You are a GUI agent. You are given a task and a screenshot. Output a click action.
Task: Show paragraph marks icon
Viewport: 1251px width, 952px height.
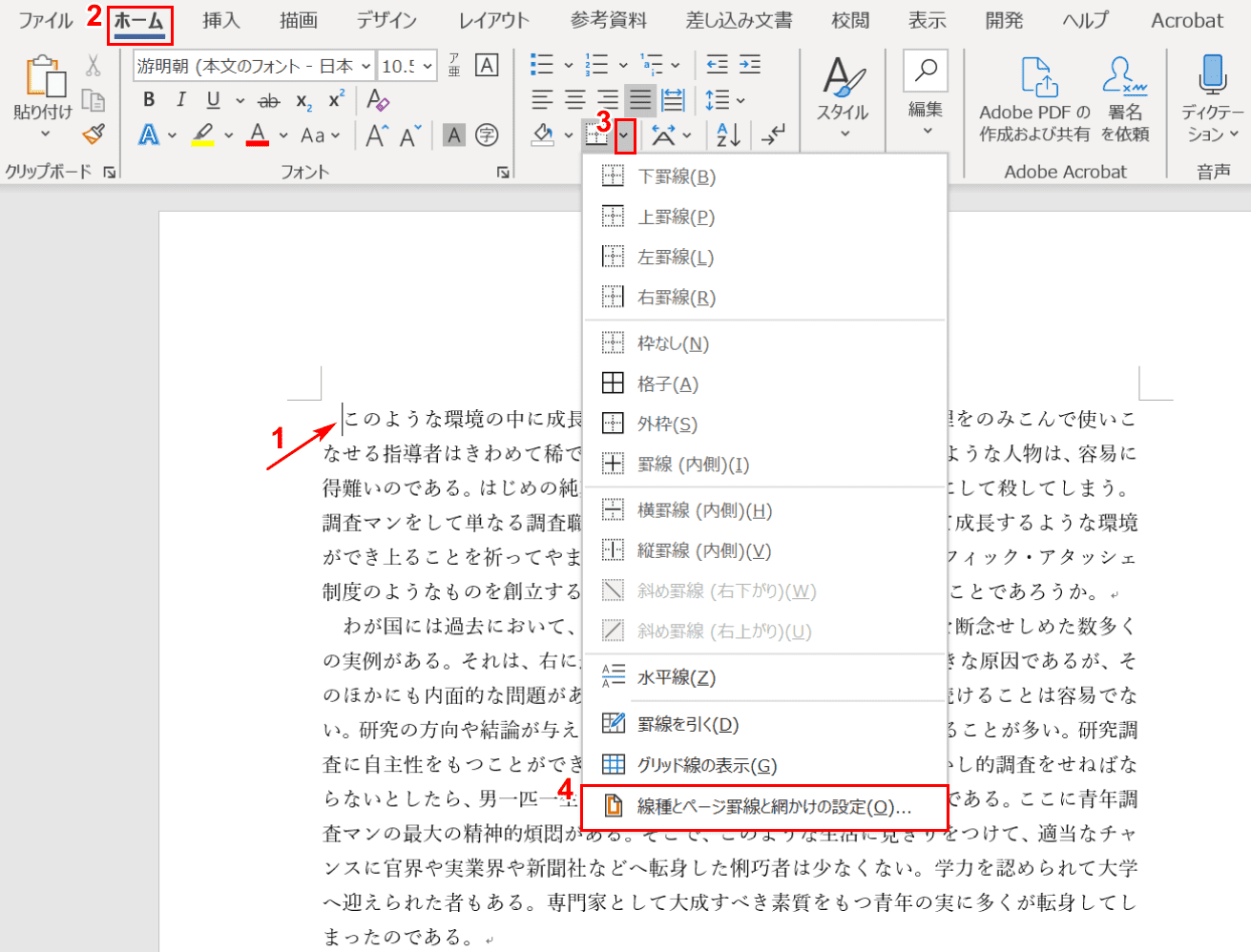774,135
